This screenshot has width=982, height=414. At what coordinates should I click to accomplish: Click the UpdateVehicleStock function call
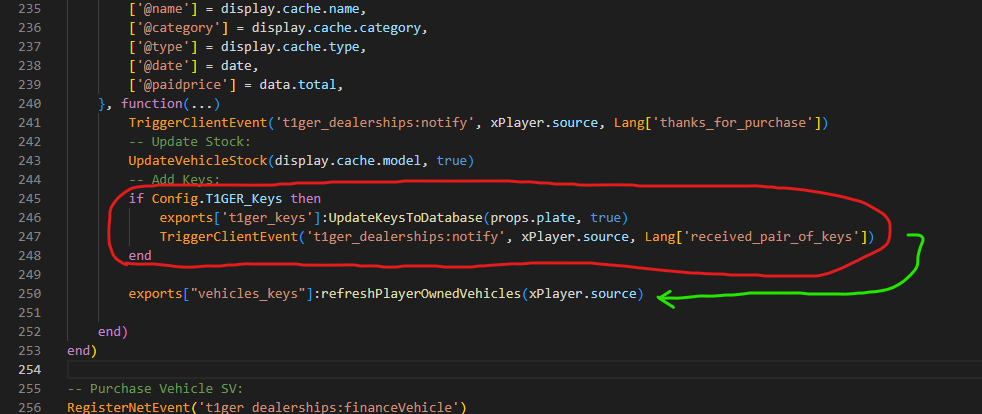[x=200, y=161]
